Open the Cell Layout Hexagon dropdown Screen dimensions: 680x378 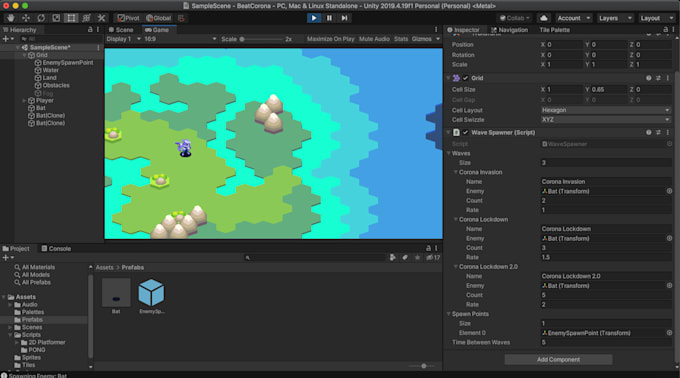point(605,110)
